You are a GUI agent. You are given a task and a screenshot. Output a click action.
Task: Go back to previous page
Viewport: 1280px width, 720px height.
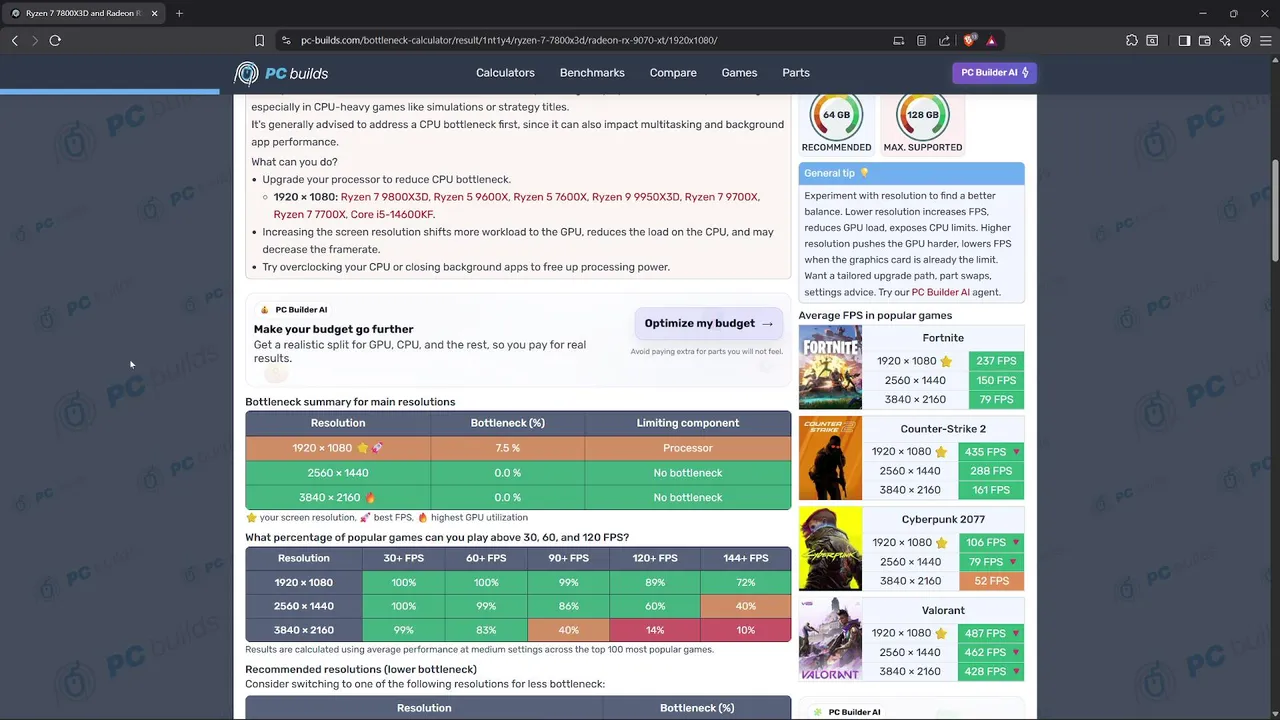pos(15,40)
